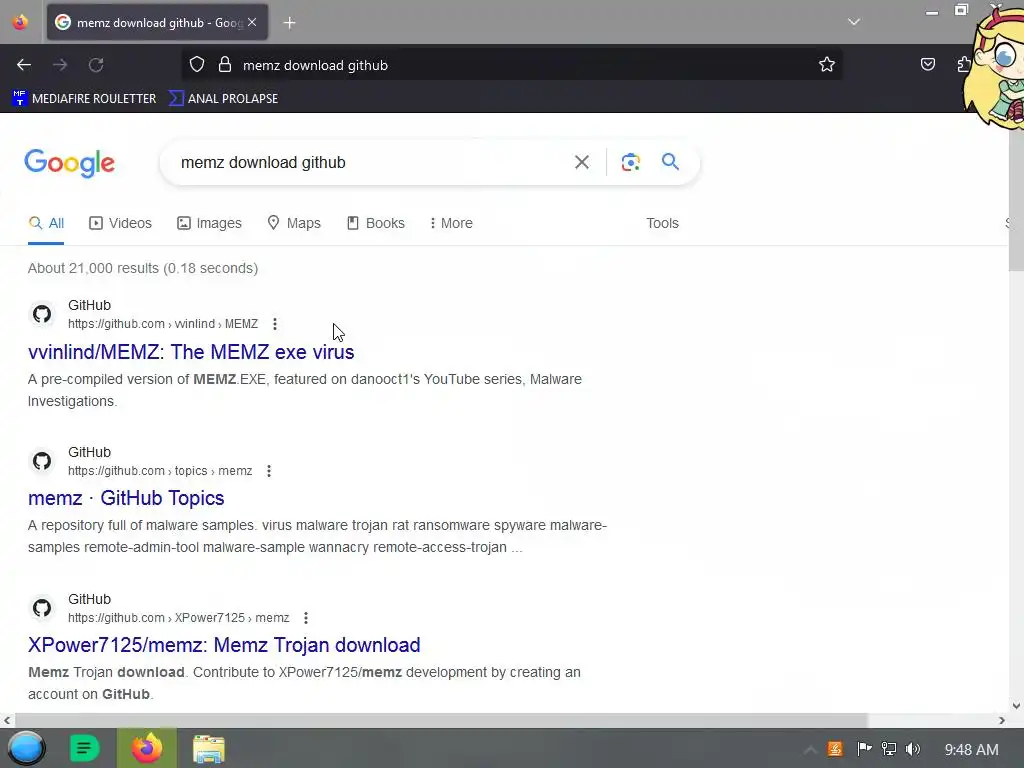Screen dimensions: 1024x768
Task: Open XPower7125/memz: Memz Trojan download result
Action: [224, 645]
